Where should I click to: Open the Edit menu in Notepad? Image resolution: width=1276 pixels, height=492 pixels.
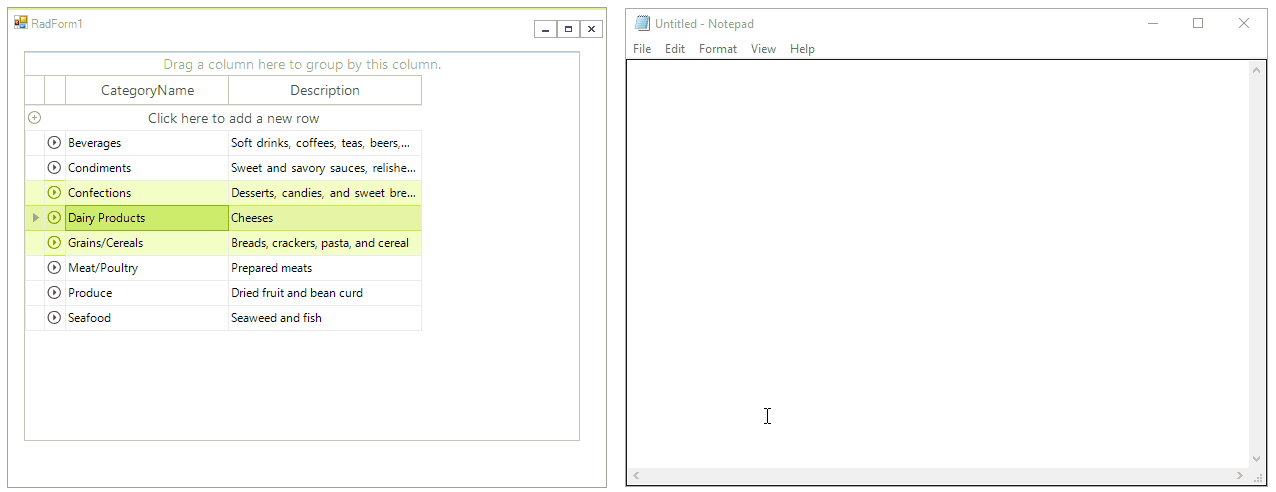click(675, 49)
